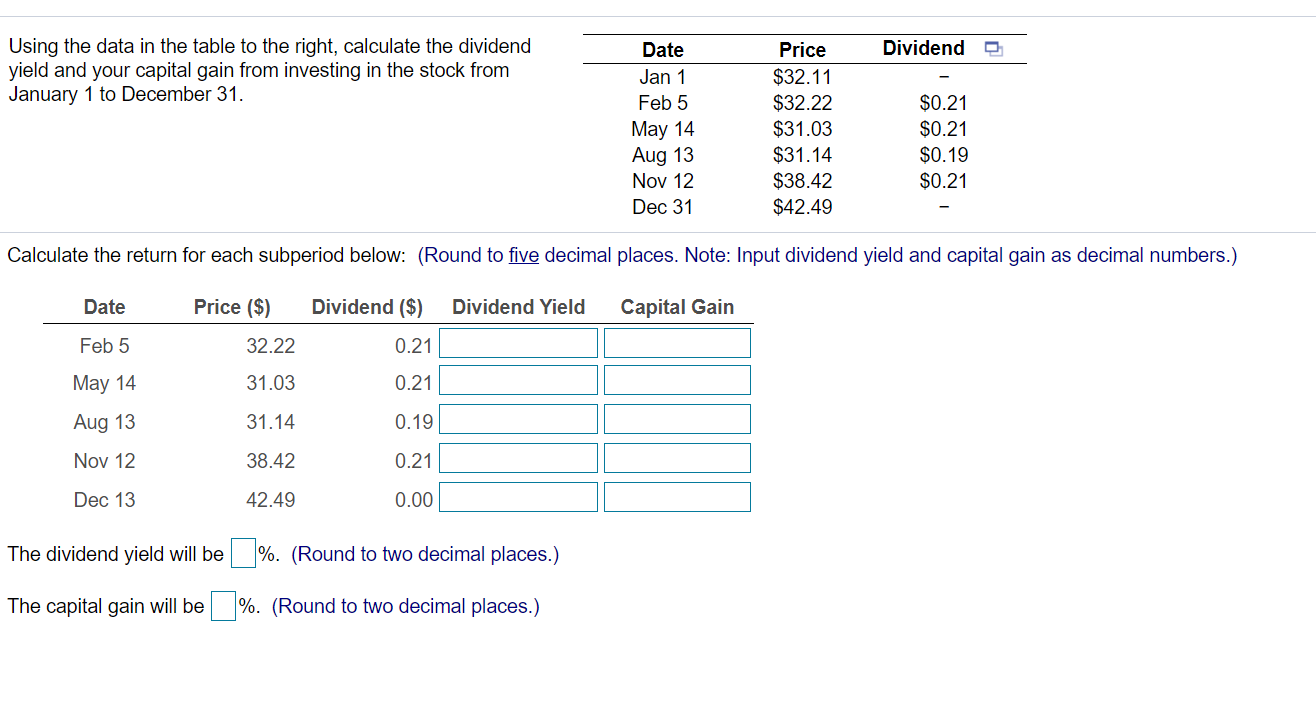Select the Capital Gain field for May 14
Viewport: 1316px width, 716px height.
click(x=677, y=380)
